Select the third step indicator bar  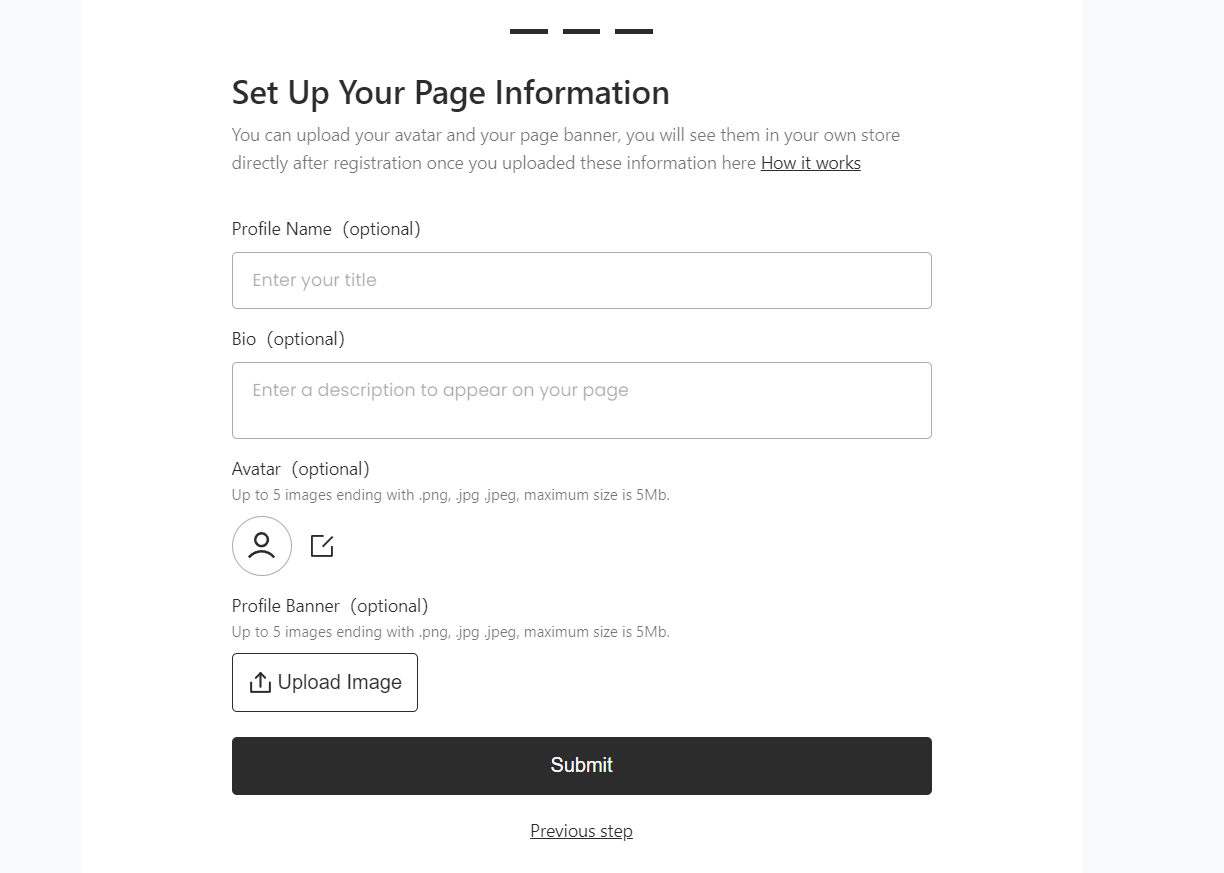click(634, 32)
